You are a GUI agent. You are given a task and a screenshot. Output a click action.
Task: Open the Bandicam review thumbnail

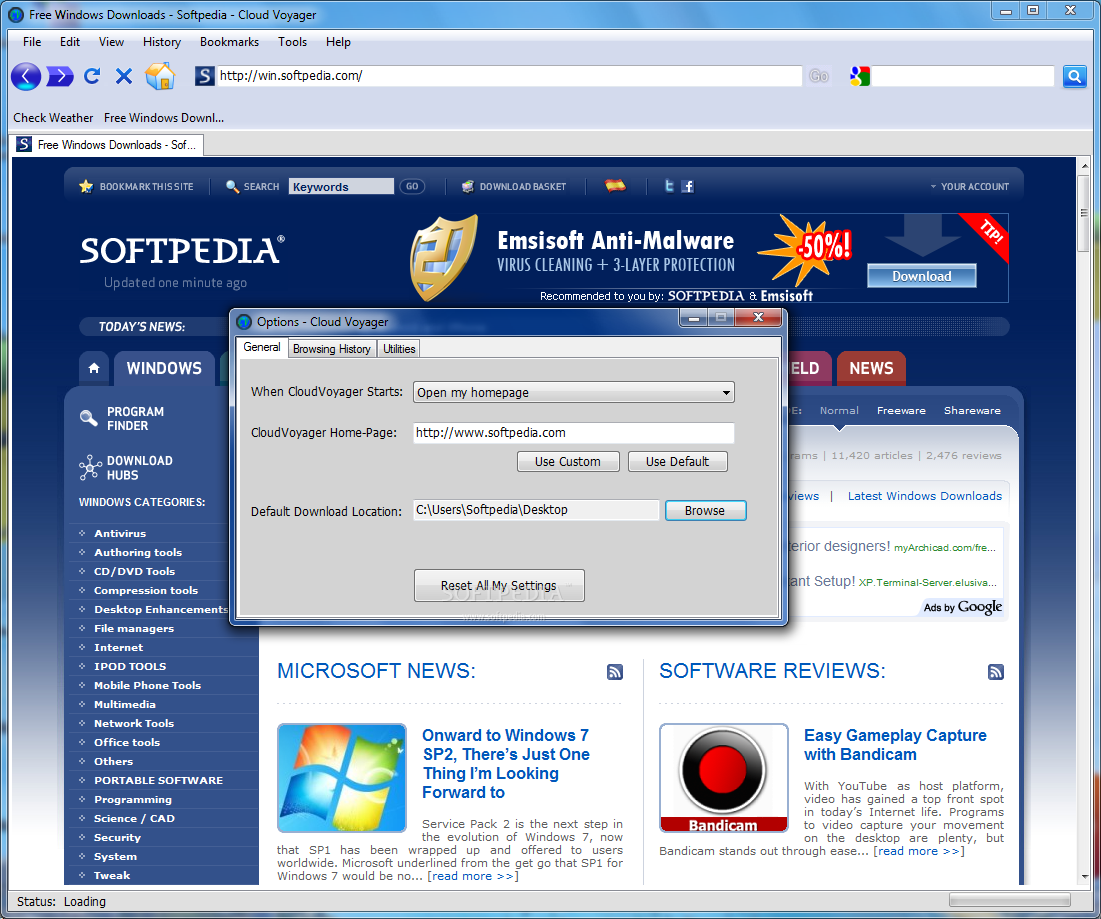pyautogui.click(x=723, y=778)
